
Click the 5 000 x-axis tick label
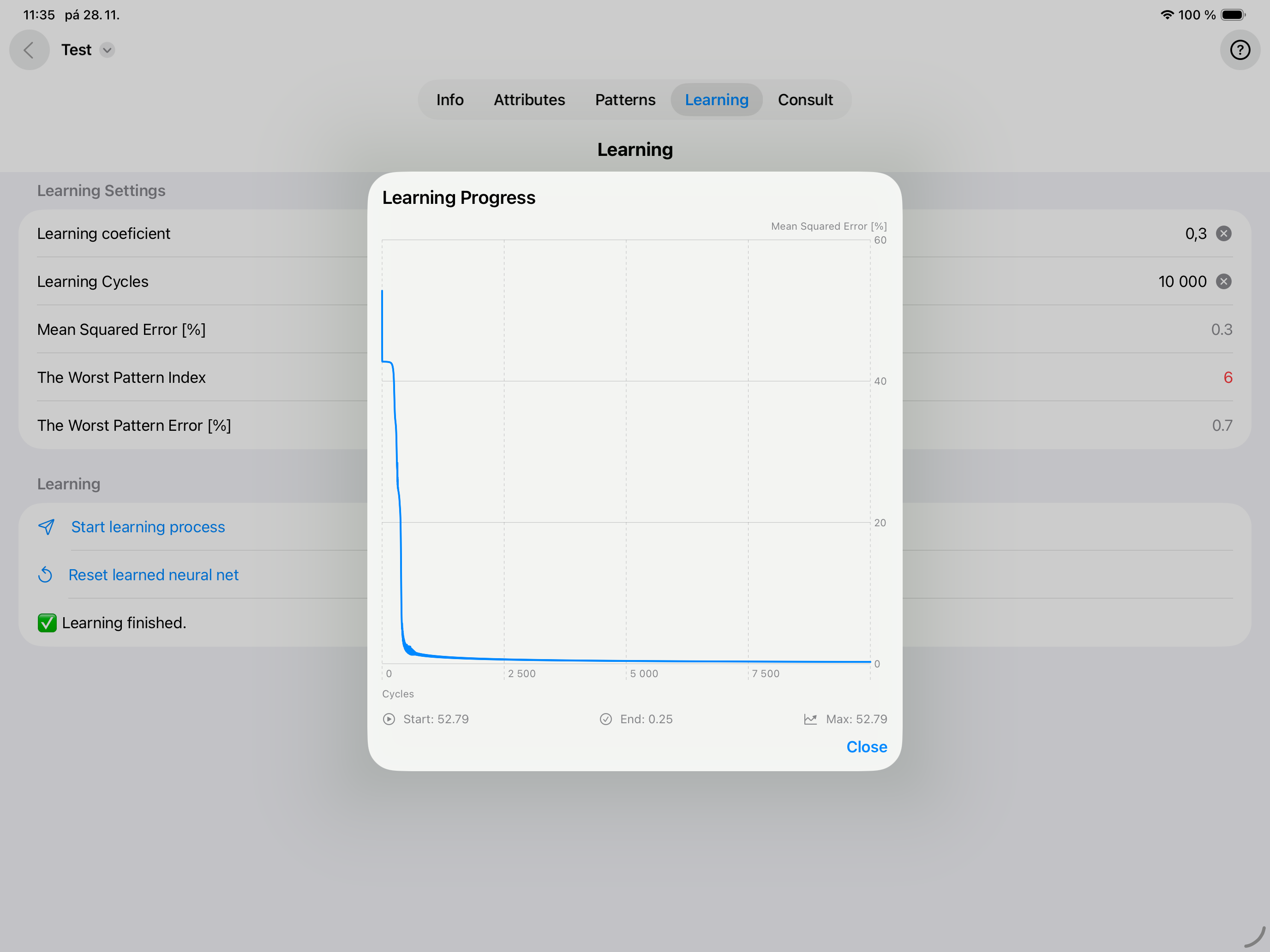click(x=644, y=674)
